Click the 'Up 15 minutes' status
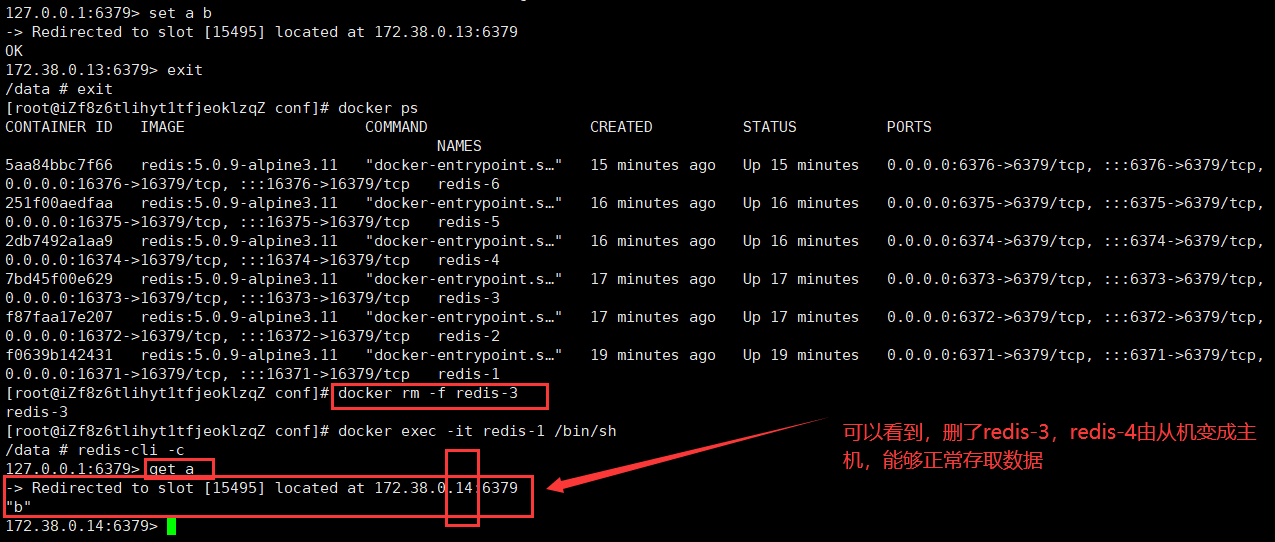Screen dimensions: 1275x542 (x=801, y=165)
